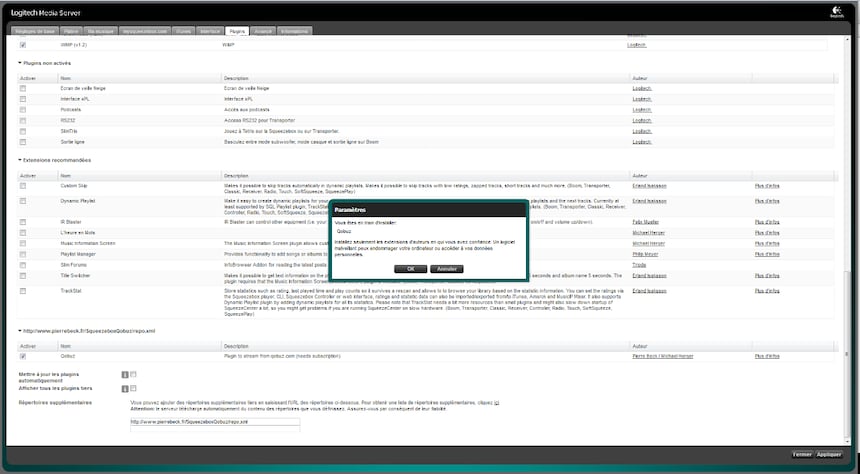Open the Informations tab
The height and width of the screenshot is (474, 860).
(x=295, y=31)
